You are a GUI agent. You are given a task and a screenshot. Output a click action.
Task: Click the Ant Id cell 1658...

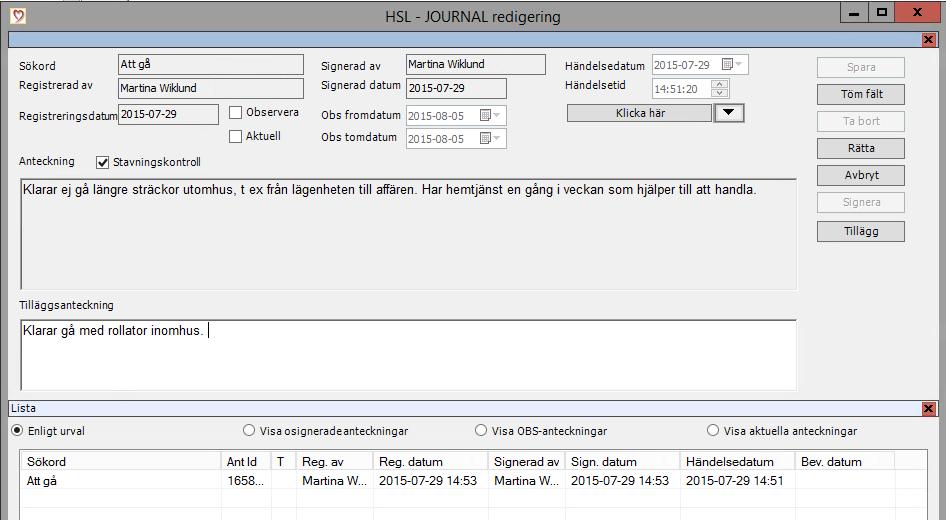pyautogui.click(x=246, y=481)
